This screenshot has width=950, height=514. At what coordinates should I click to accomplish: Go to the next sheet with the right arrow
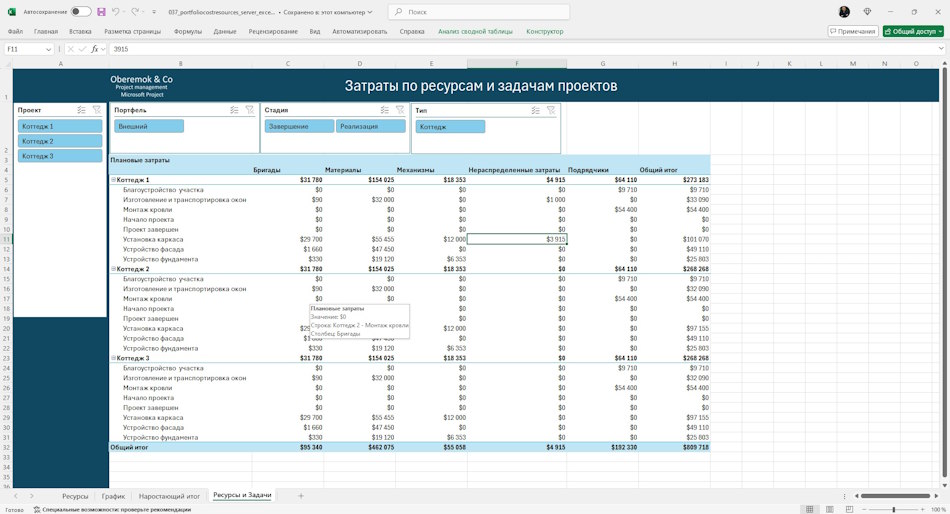(32, 496)
